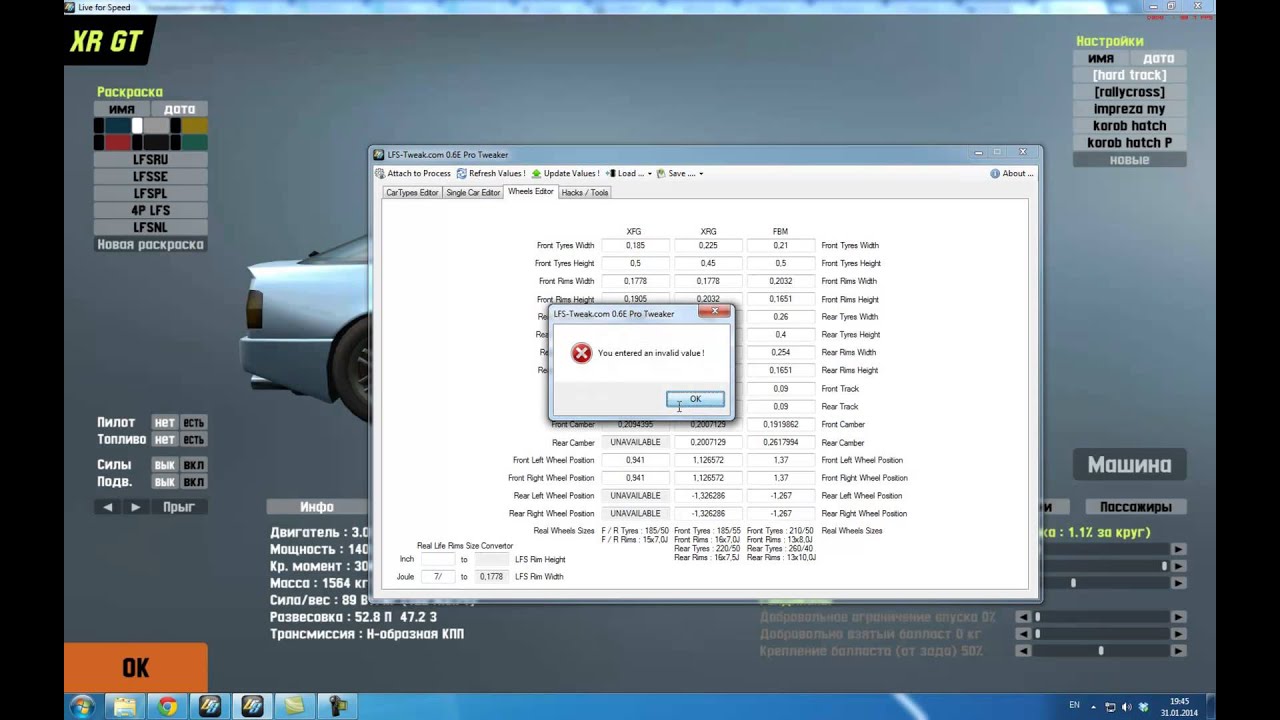
Task: Sort Раскраска list by имя
Action: click(122, 109)
